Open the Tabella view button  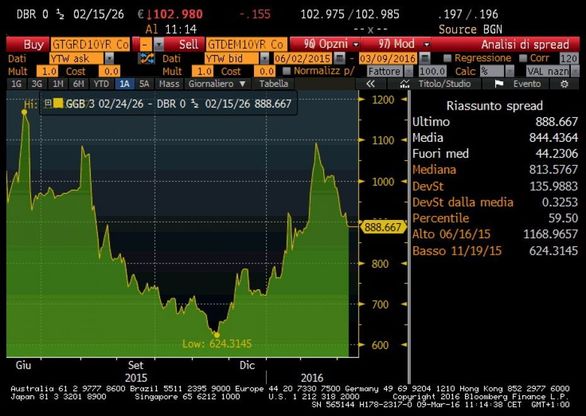[274, 84]
